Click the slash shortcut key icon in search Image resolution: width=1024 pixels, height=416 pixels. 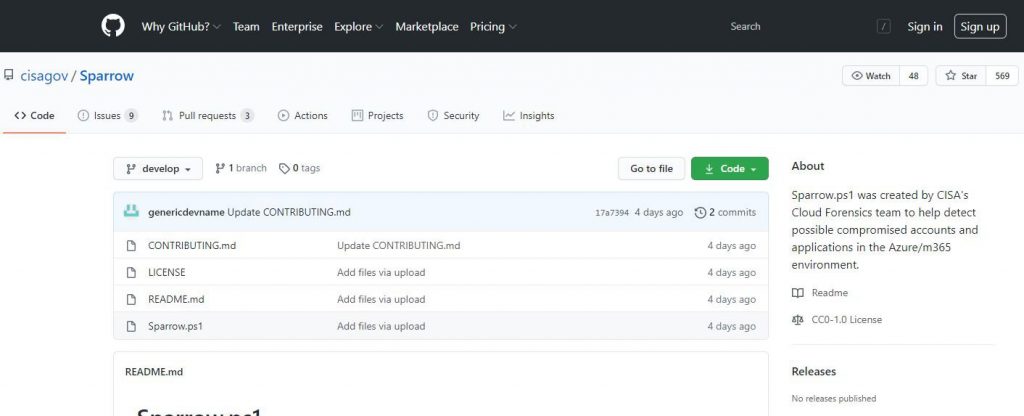884,27
